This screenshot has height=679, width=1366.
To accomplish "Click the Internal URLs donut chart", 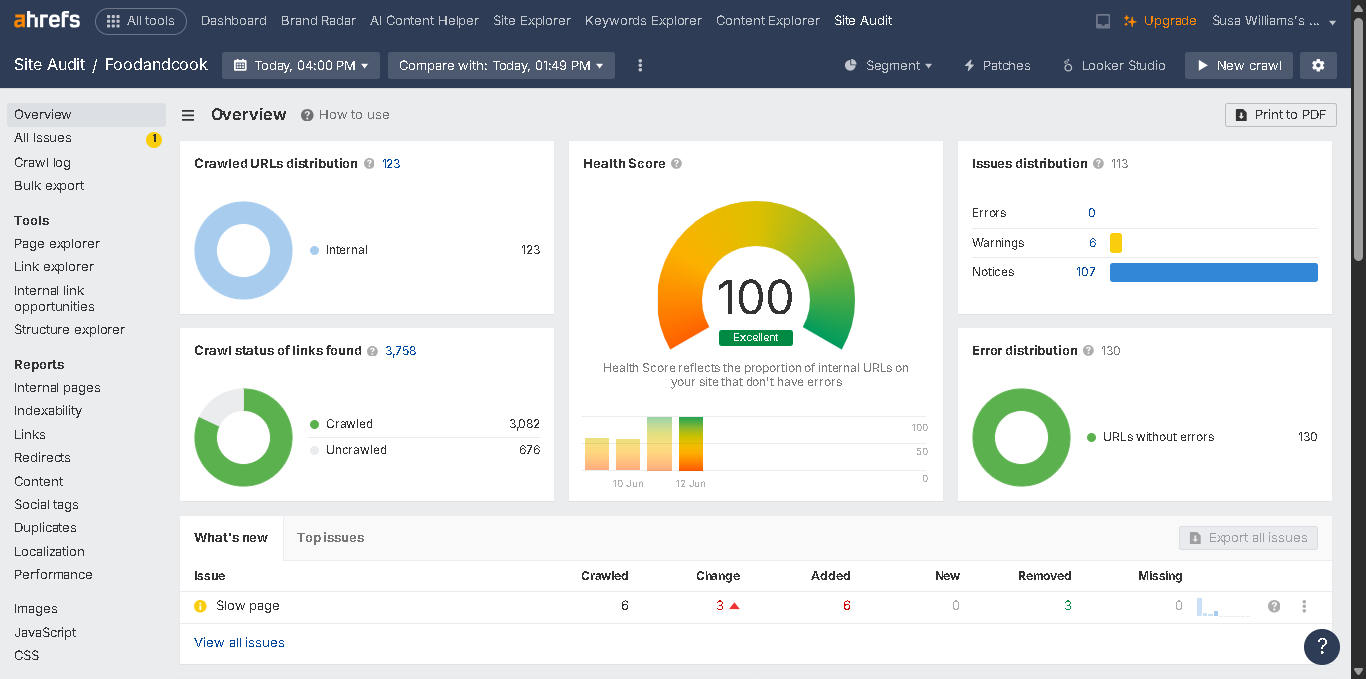I will 243,250.
